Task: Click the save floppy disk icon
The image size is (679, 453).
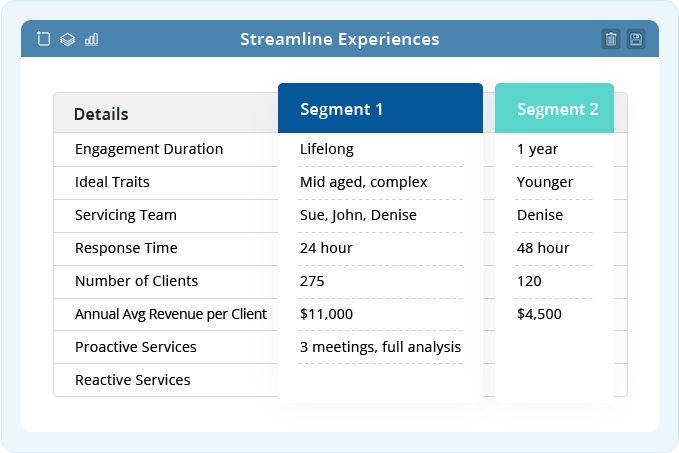Action: 636,39
